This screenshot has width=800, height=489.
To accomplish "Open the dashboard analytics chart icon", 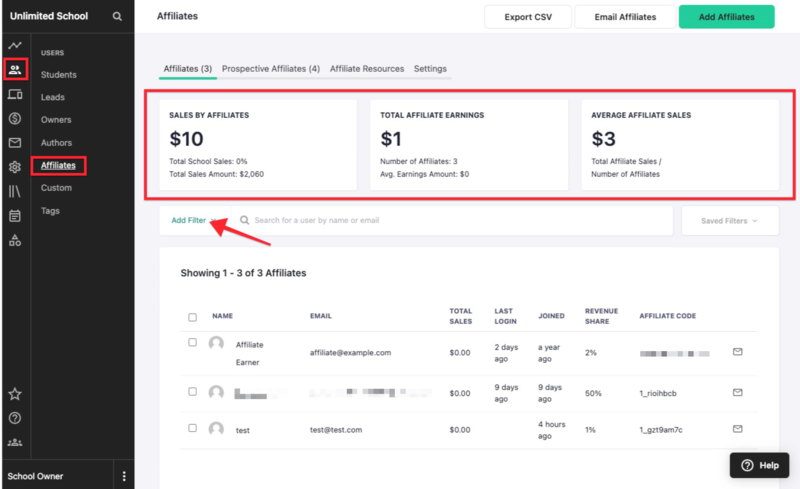I will coord(15,45).
